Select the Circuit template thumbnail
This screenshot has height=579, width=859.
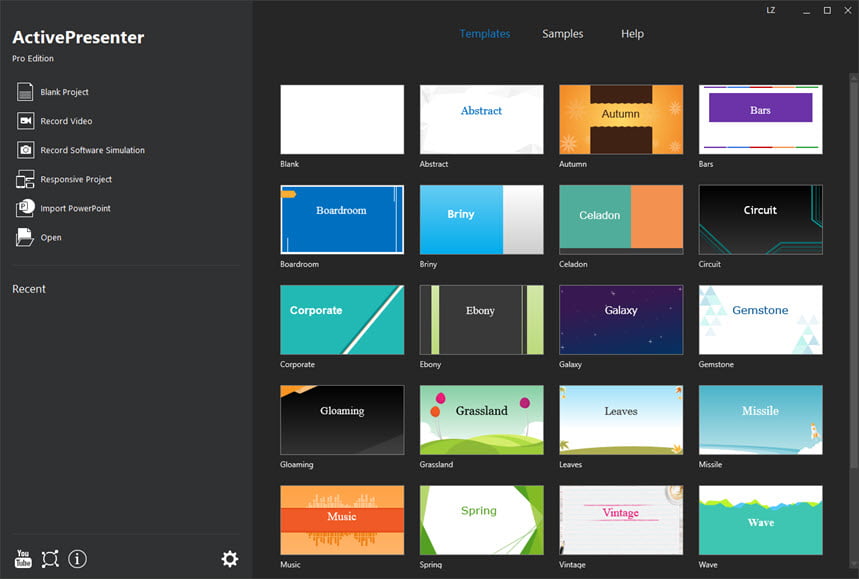[x=760, y=220]
